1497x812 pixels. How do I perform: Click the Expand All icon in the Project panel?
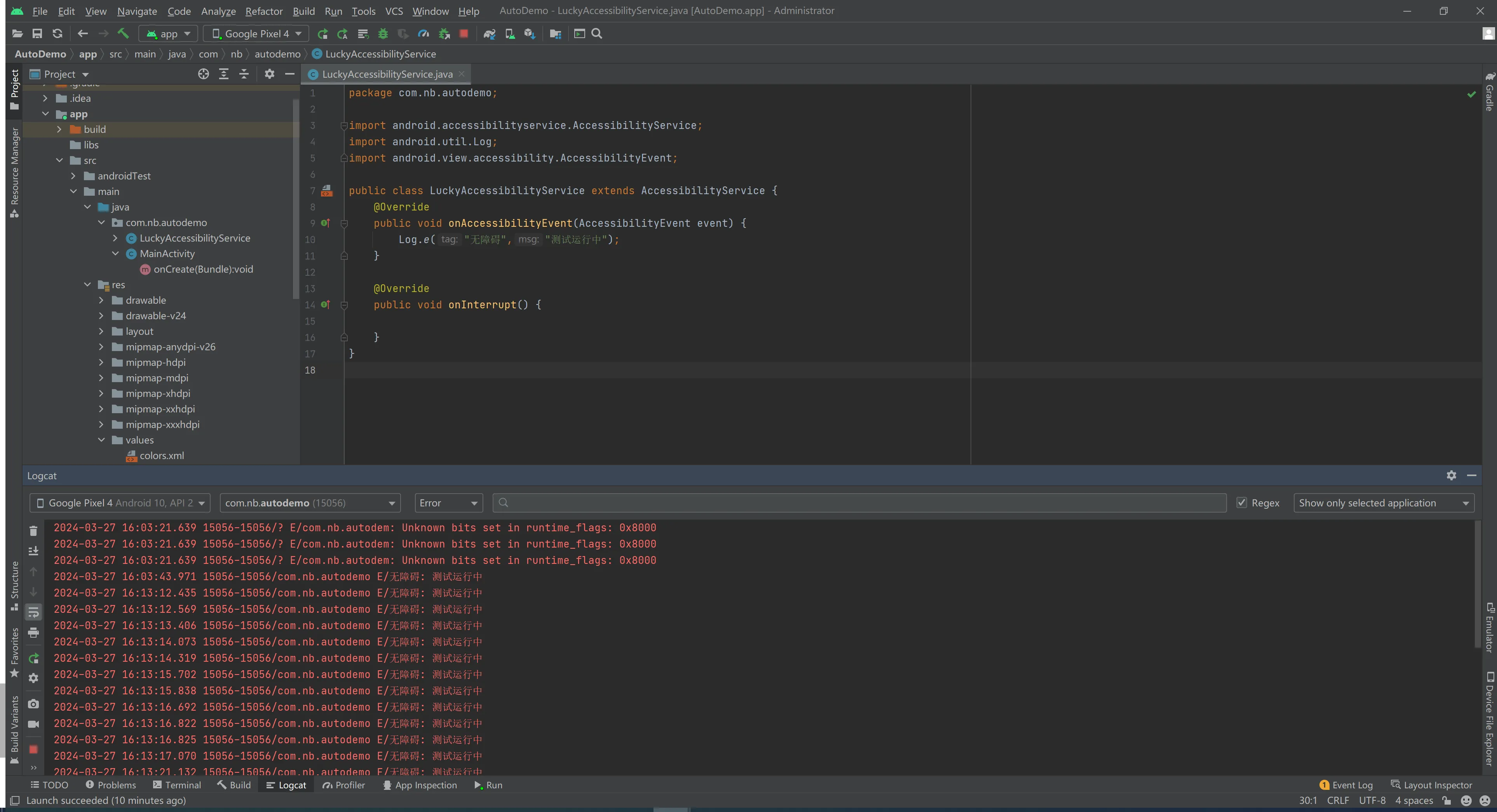224,74
